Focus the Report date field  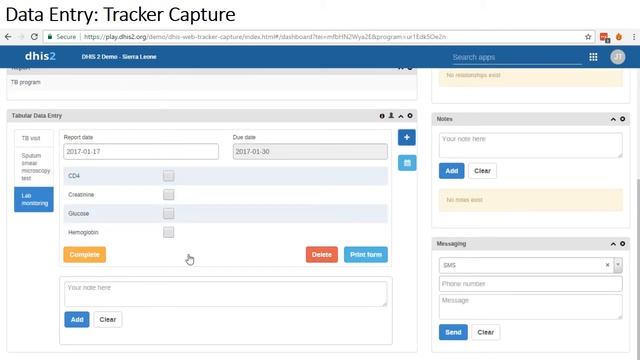pos(141,151)
